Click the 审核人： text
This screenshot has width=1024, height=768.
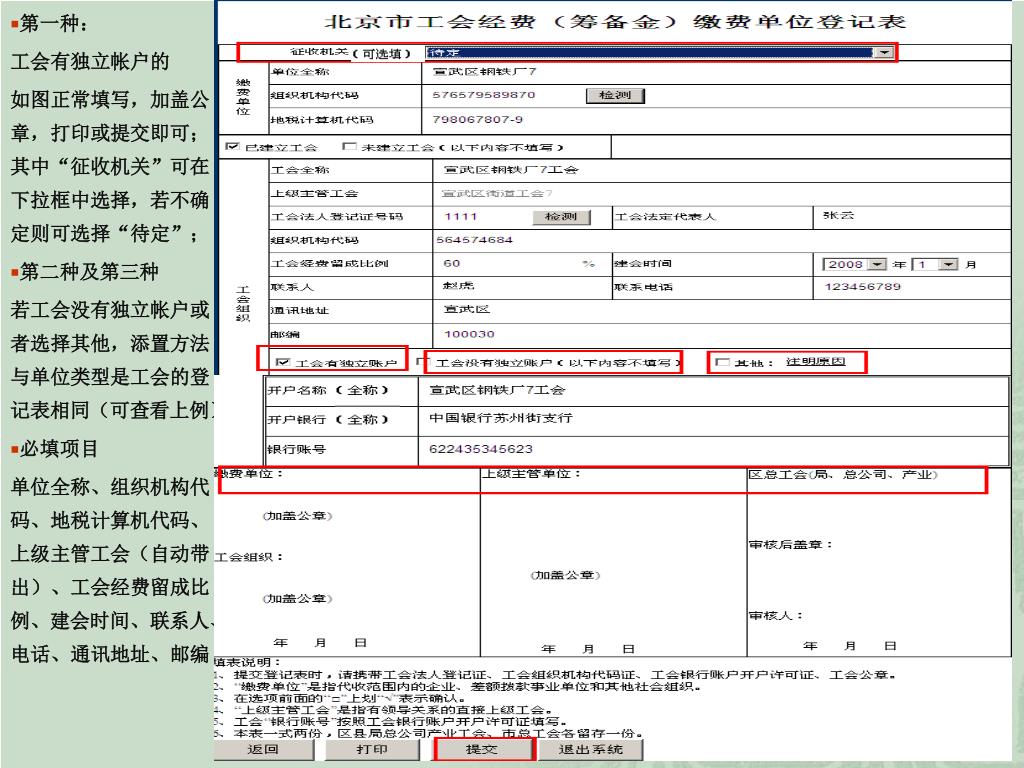click(776, 616)
